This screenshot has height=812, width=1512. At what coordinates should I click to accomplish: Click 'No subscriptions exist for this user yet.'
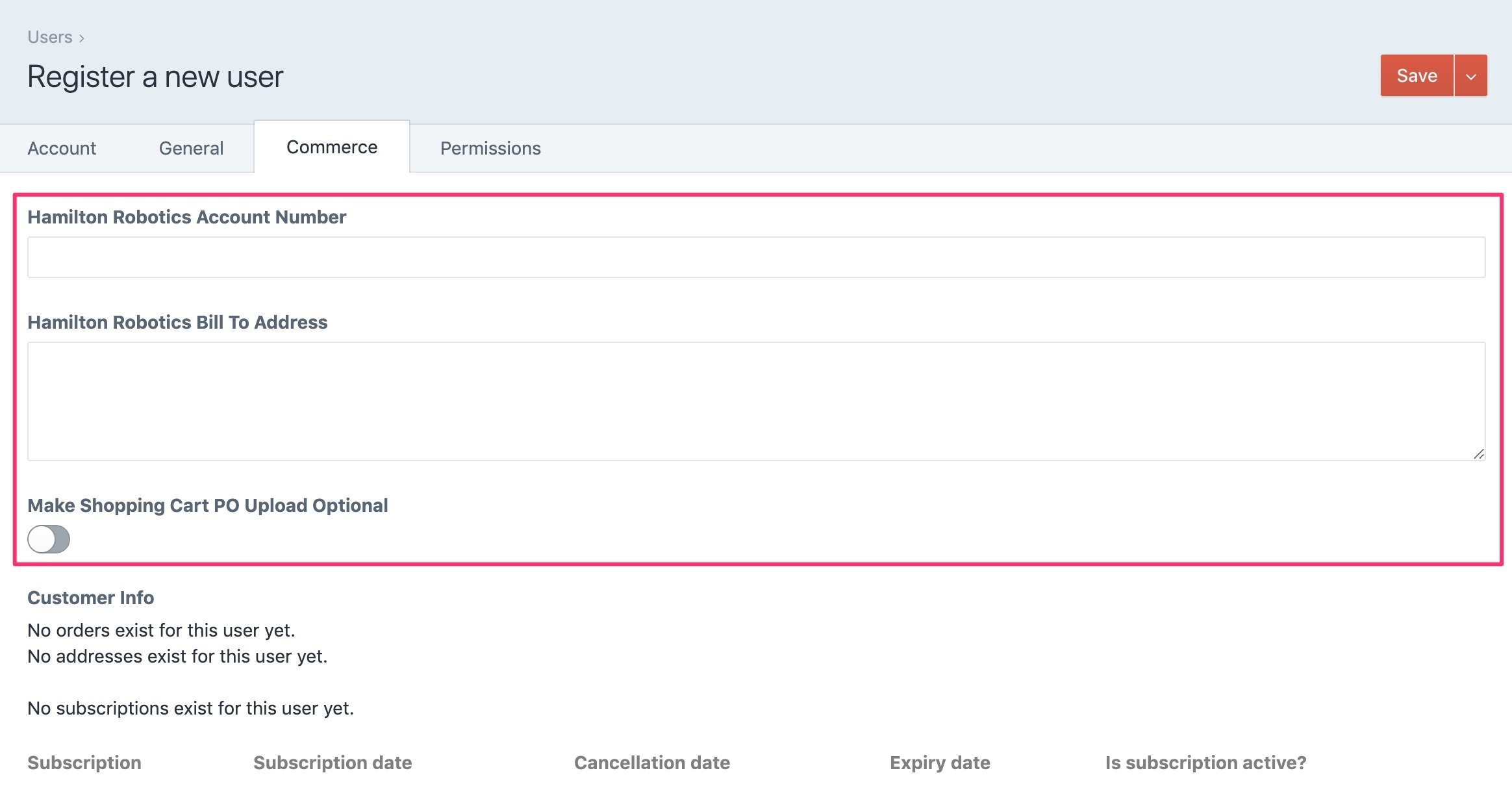191,708
